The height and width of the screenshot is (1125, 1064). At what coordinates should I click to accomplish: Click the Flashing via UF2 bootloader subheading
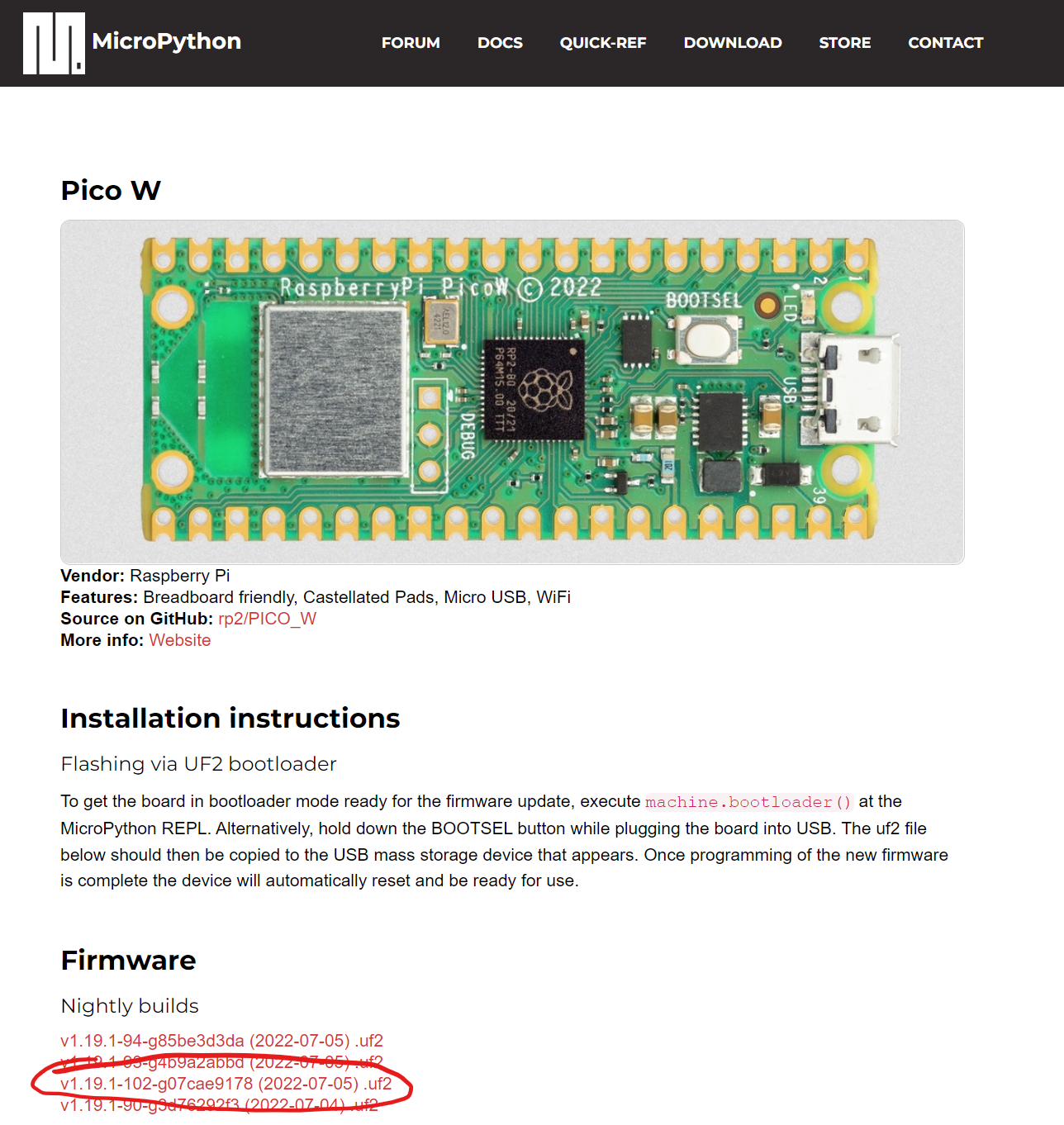[x=199, y=764]
